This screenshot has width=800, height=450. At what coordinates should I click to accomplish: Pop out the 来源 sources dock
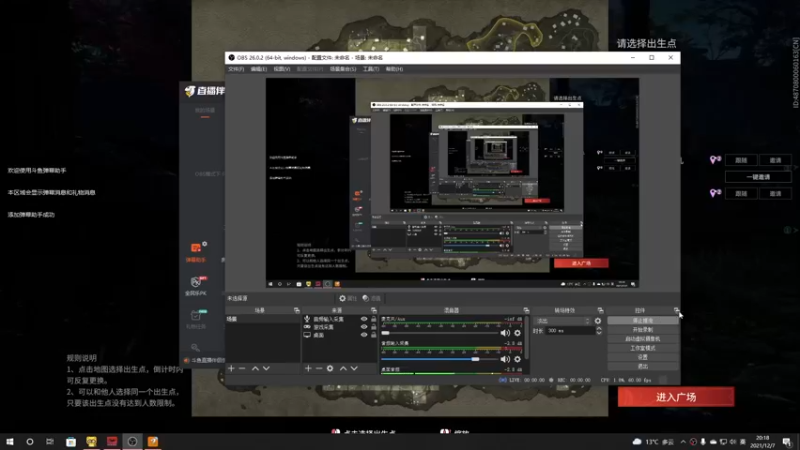click(373, 310)
